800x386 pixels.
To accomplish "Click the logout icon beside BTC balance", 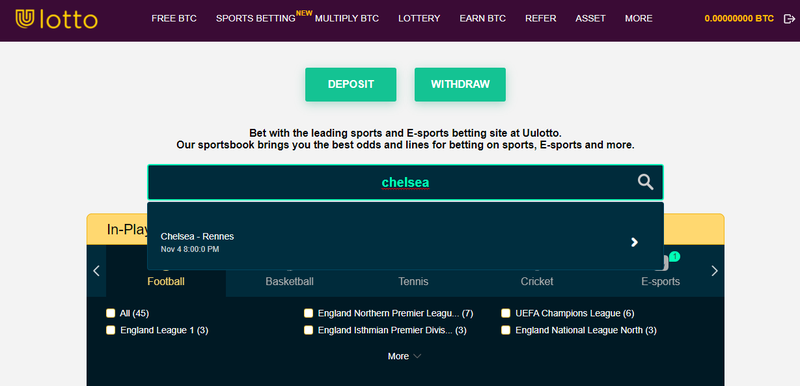I will (789, 19).
